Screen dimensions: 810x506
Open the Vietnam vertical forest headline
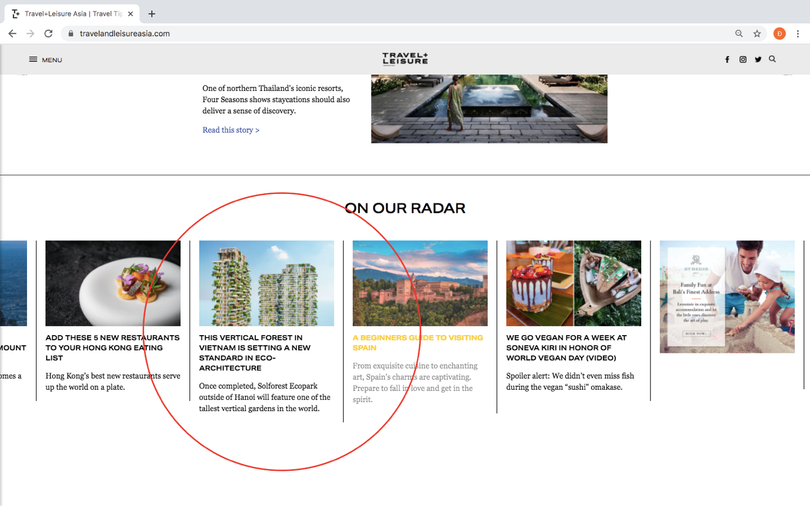pyautogui.click(x=255, y=353)
